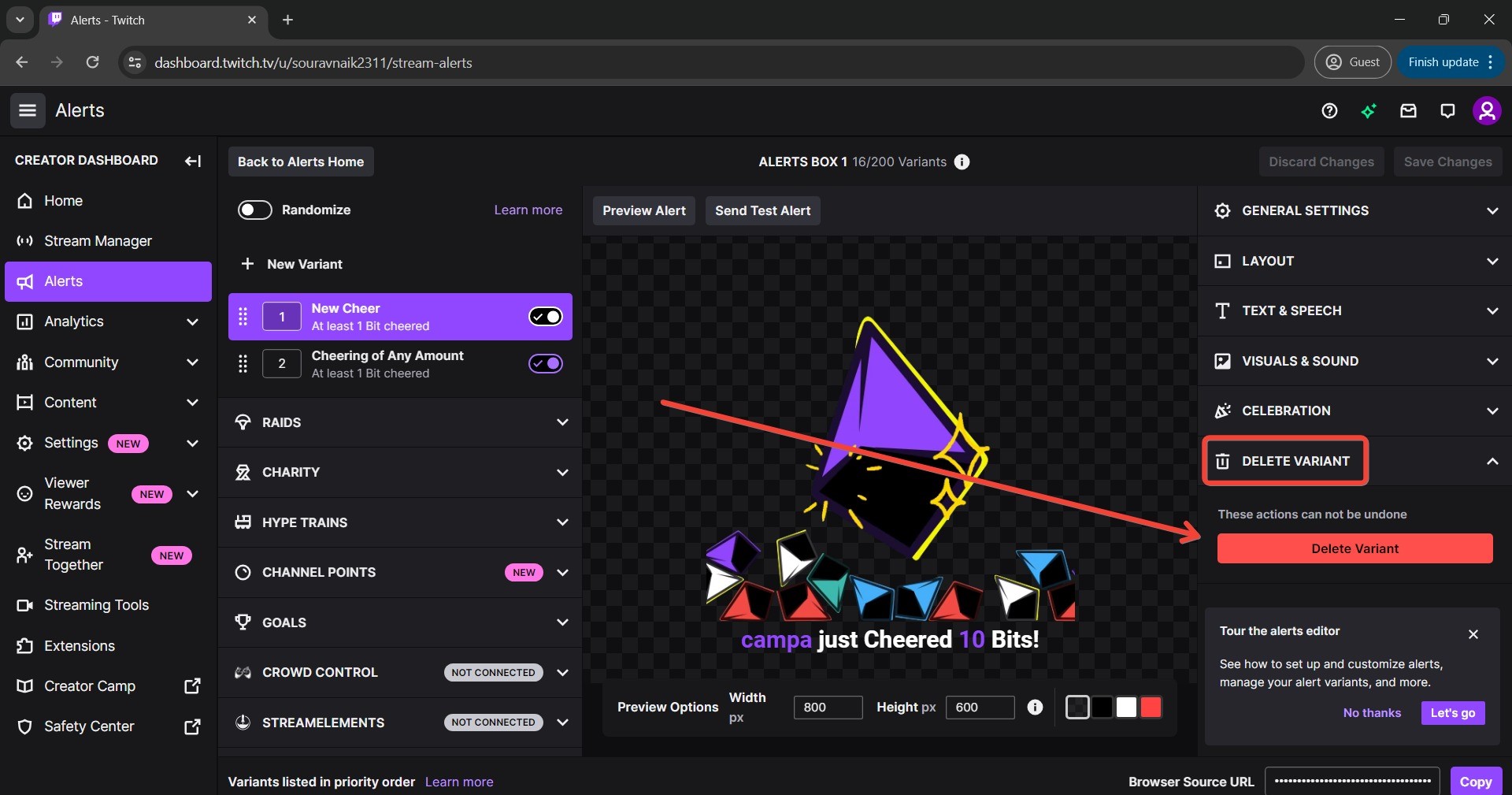The width and height of the screenshot is (1512, 795).
Task: Turn off the Cheering of Any Amount toggle
Action: pos(545,364)
